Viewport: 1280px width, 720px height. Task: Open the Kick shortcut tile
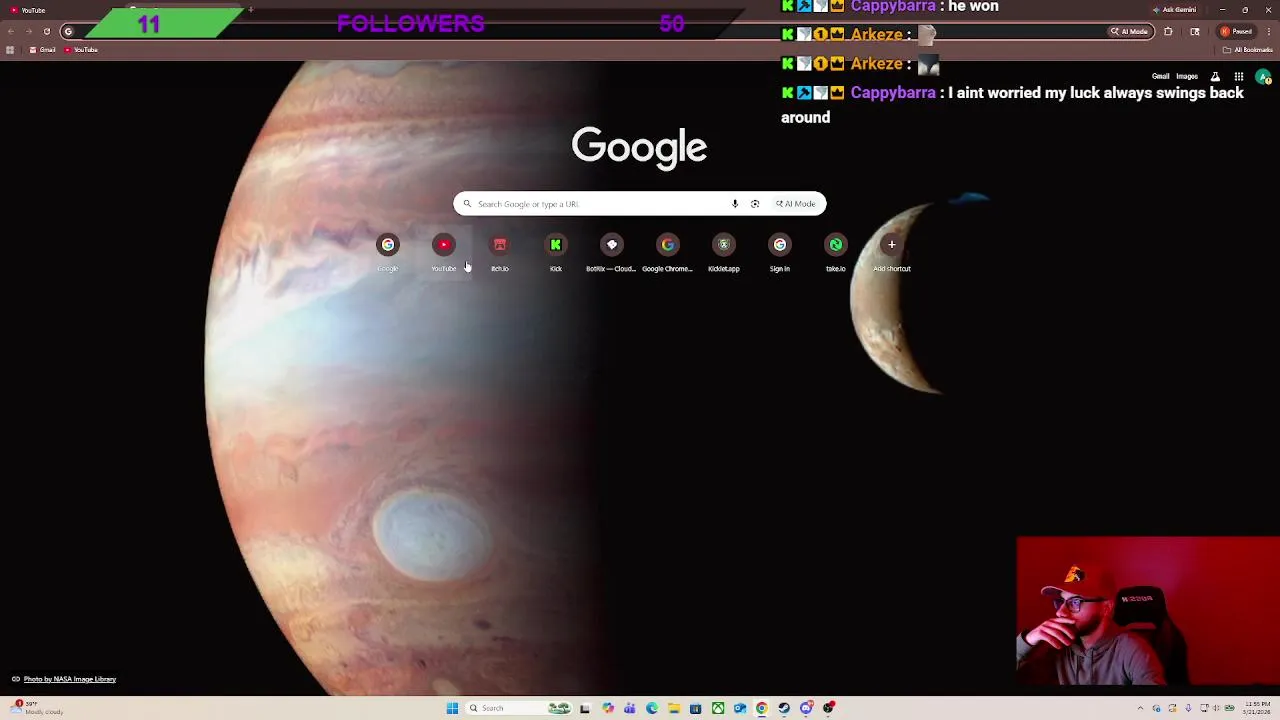click(x=556, y=253)
